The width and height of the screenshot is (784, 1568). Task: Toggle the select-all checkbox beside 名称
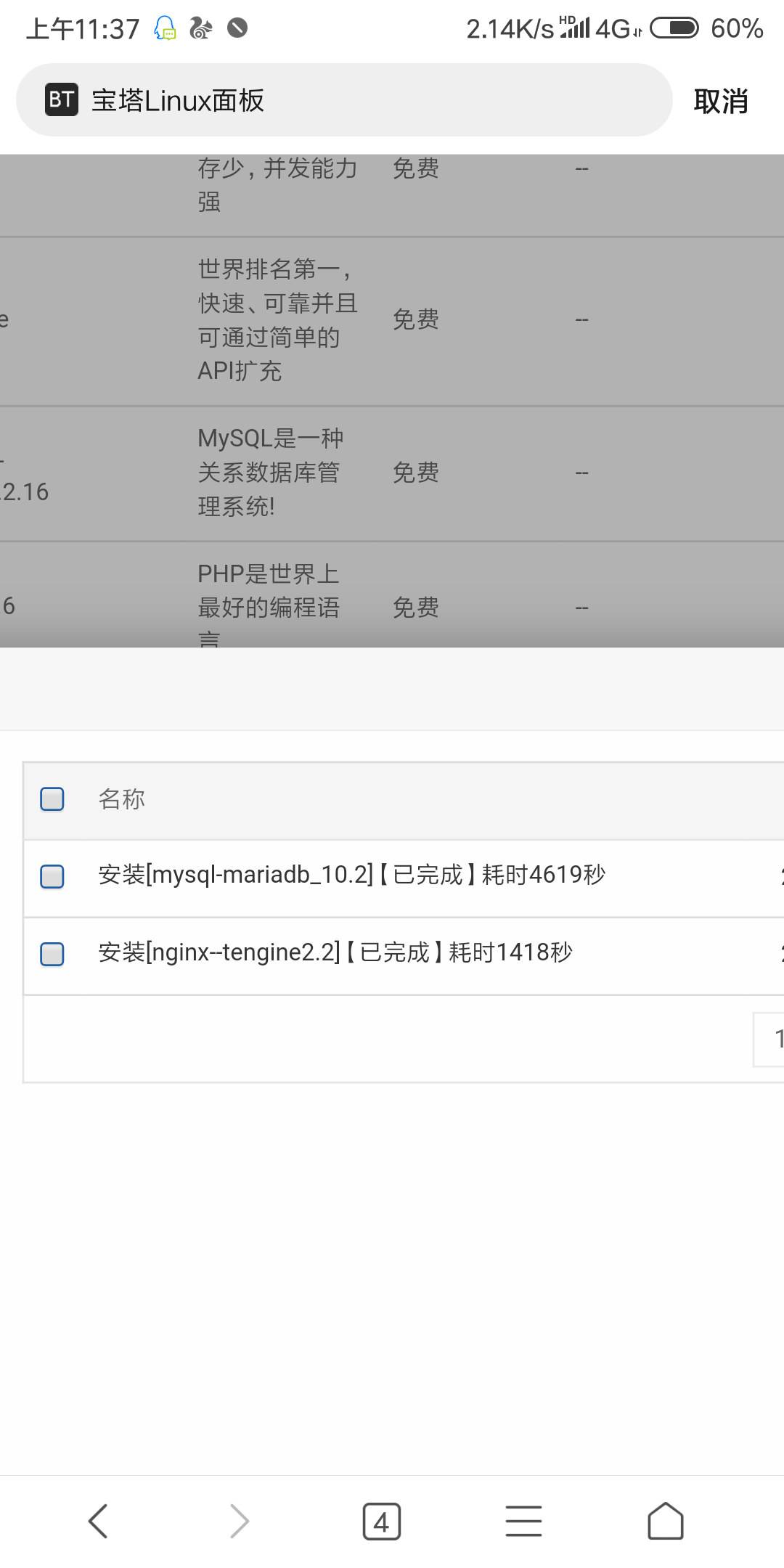52,799
